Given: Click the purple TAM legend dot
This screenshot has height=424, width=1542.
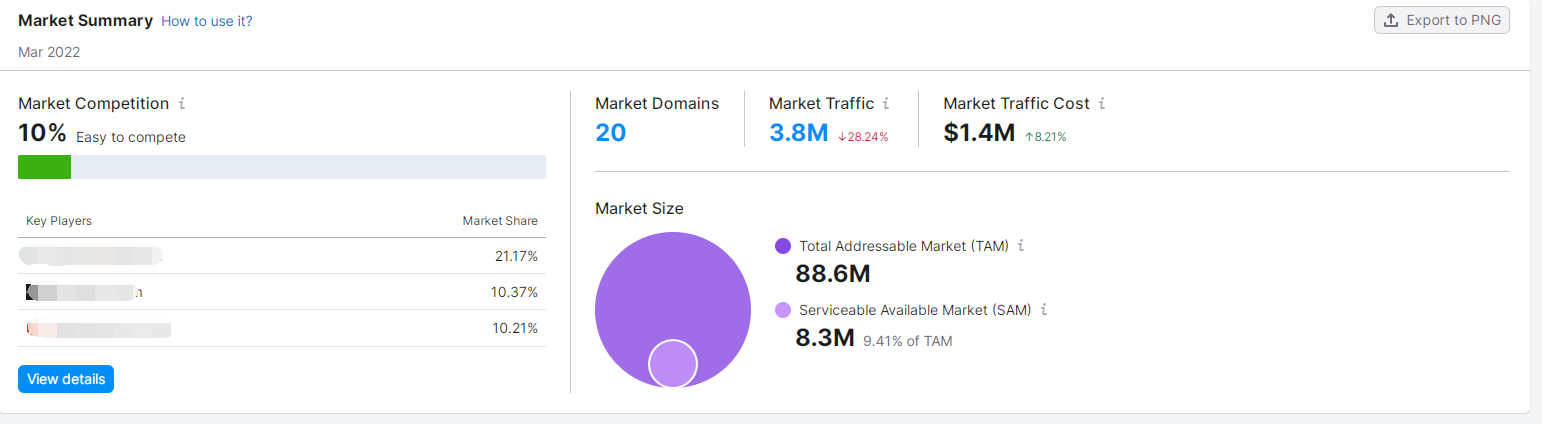Looking at the screenshot, I should pos(783,246).
